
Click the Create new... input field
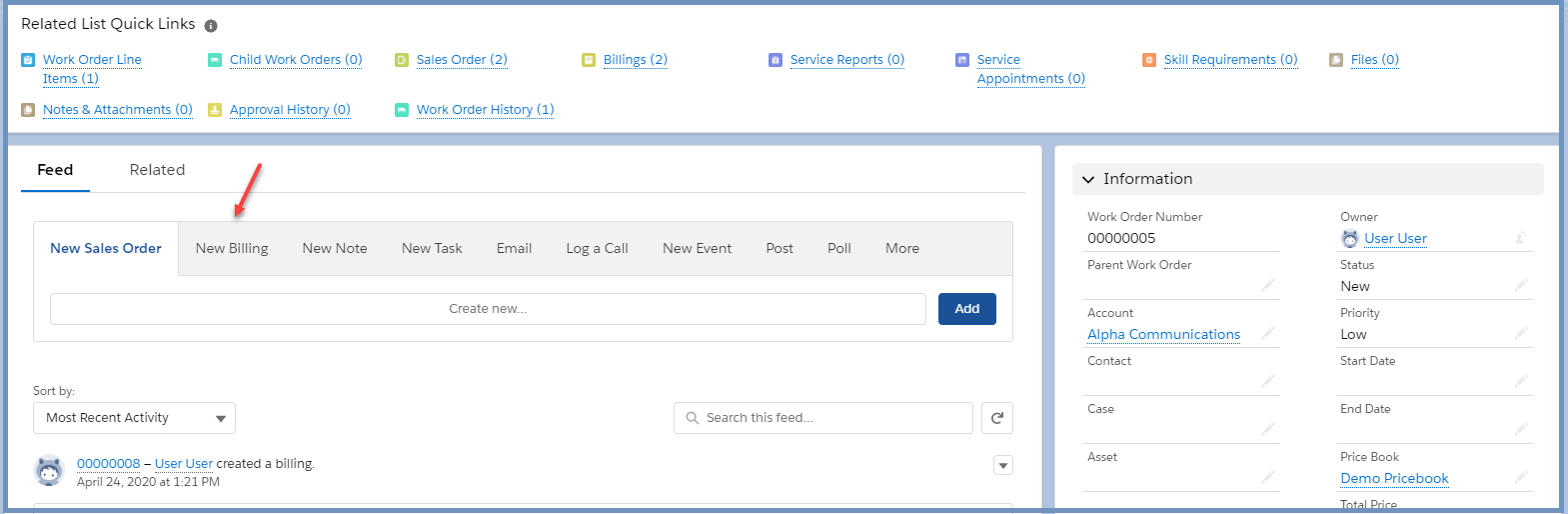(488, 309)
